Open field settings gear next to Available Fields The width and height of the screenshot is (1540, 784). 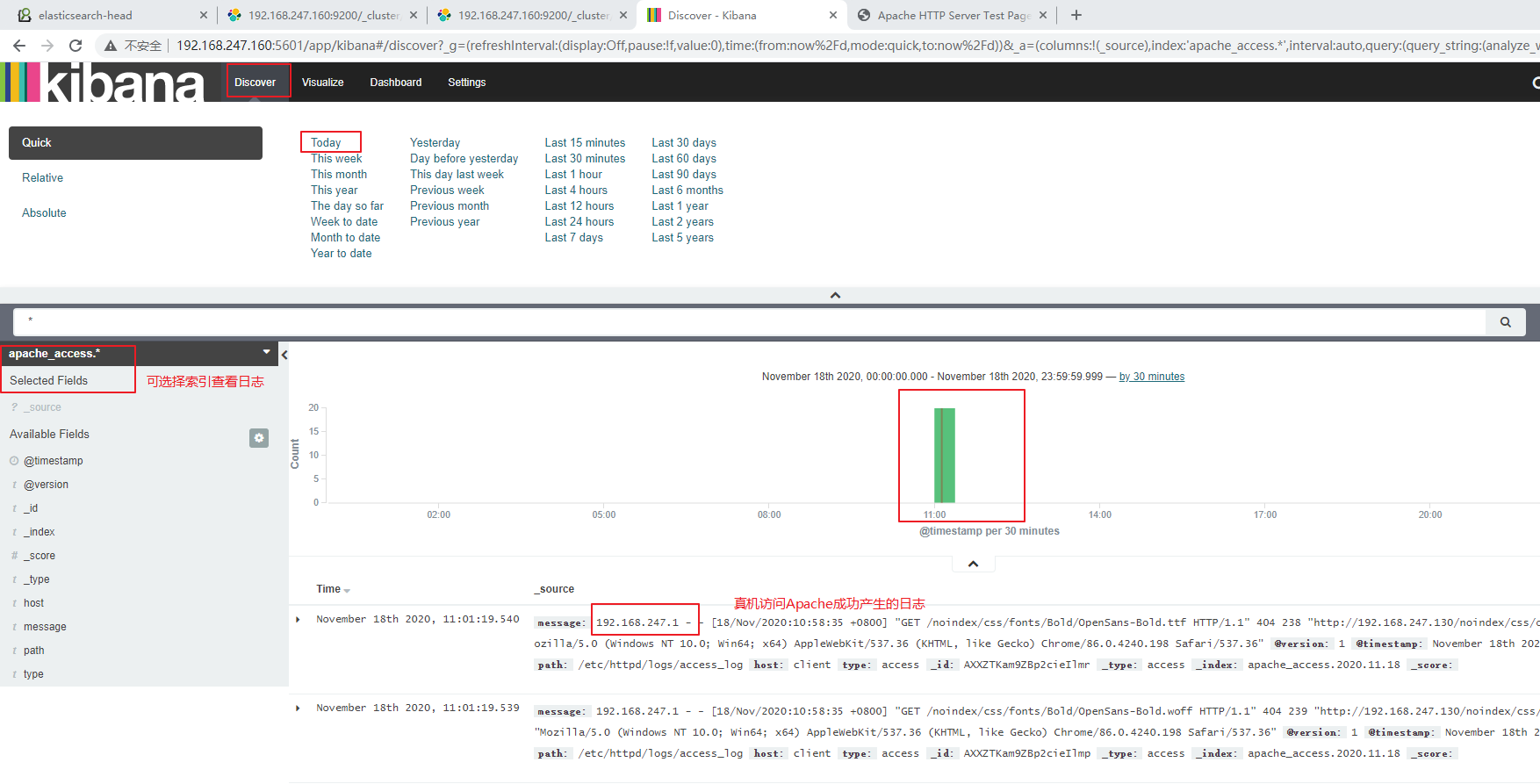point(259,438)
